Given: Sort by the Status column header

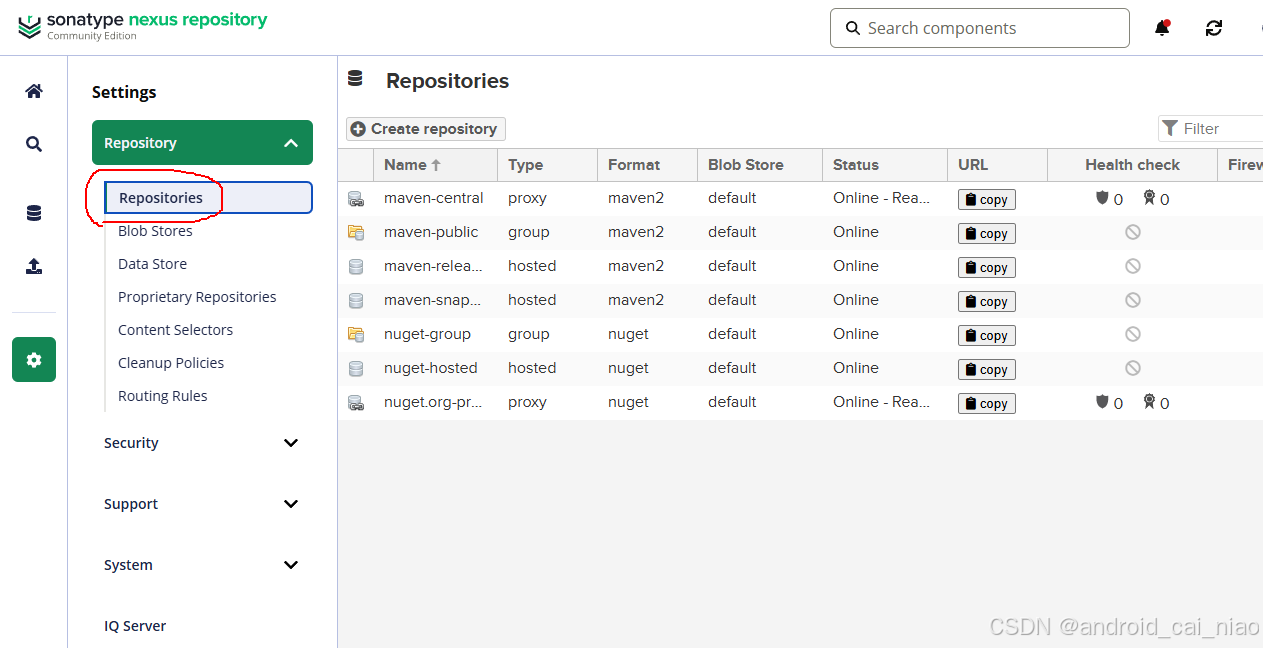Looking at the screenshot, I should (x=885, y=165).
